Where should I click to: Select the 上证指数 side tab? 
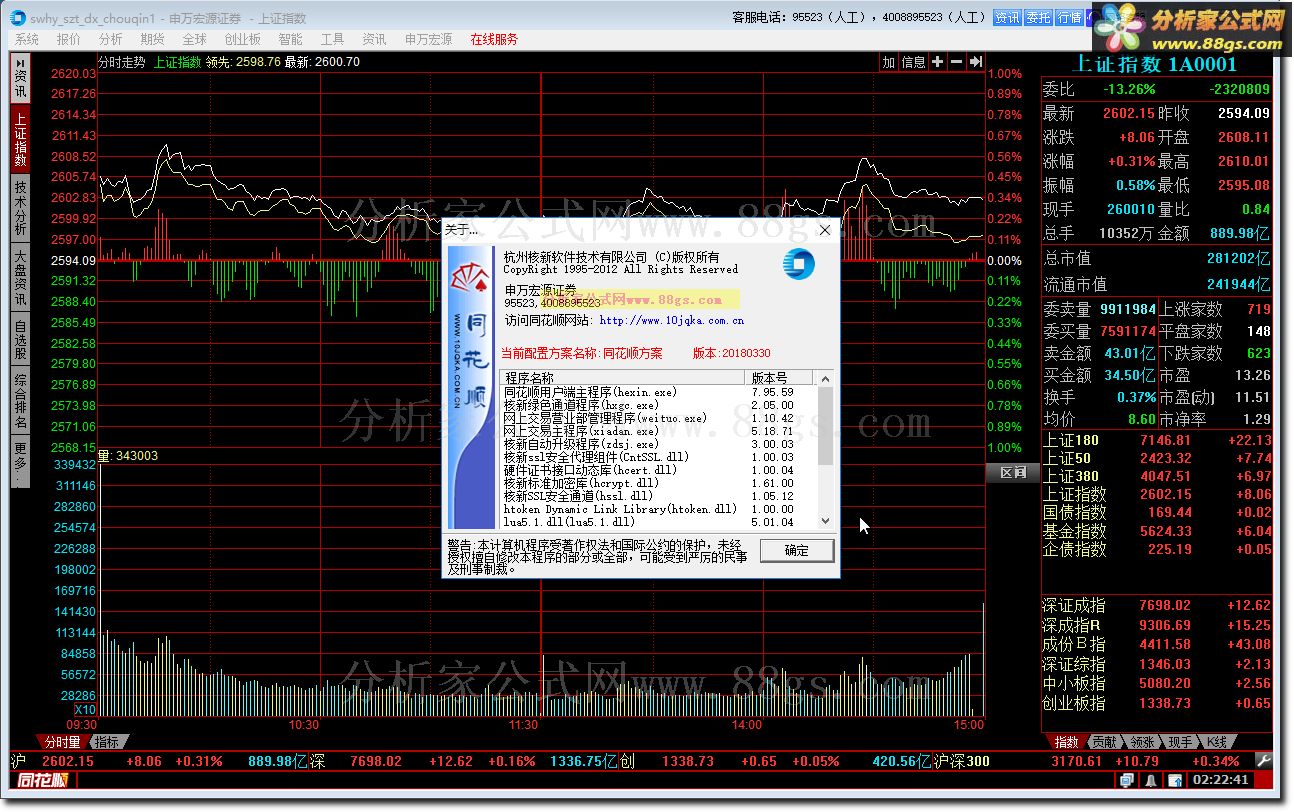click(x=20, y=138)
